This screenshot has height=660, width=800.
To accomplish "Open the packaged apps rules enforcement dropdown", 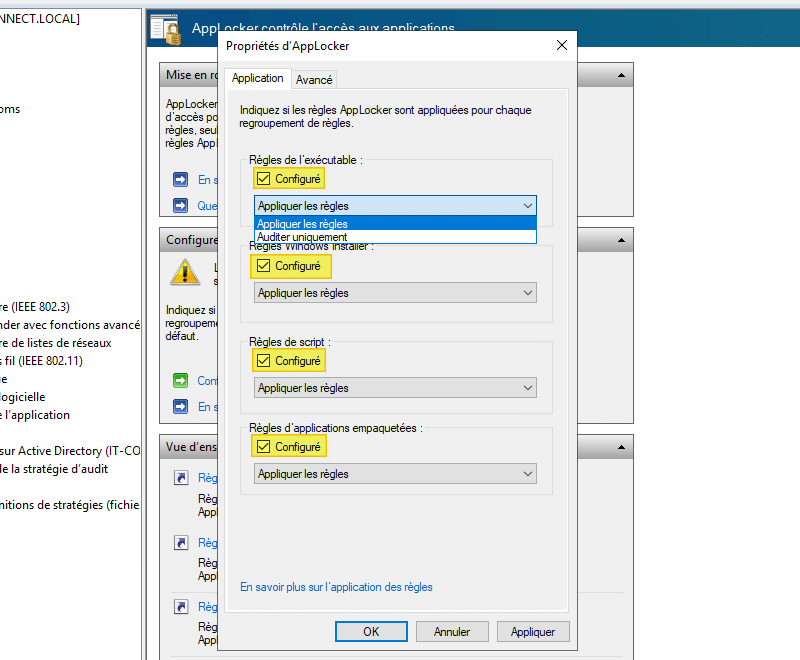I will 395,474.
